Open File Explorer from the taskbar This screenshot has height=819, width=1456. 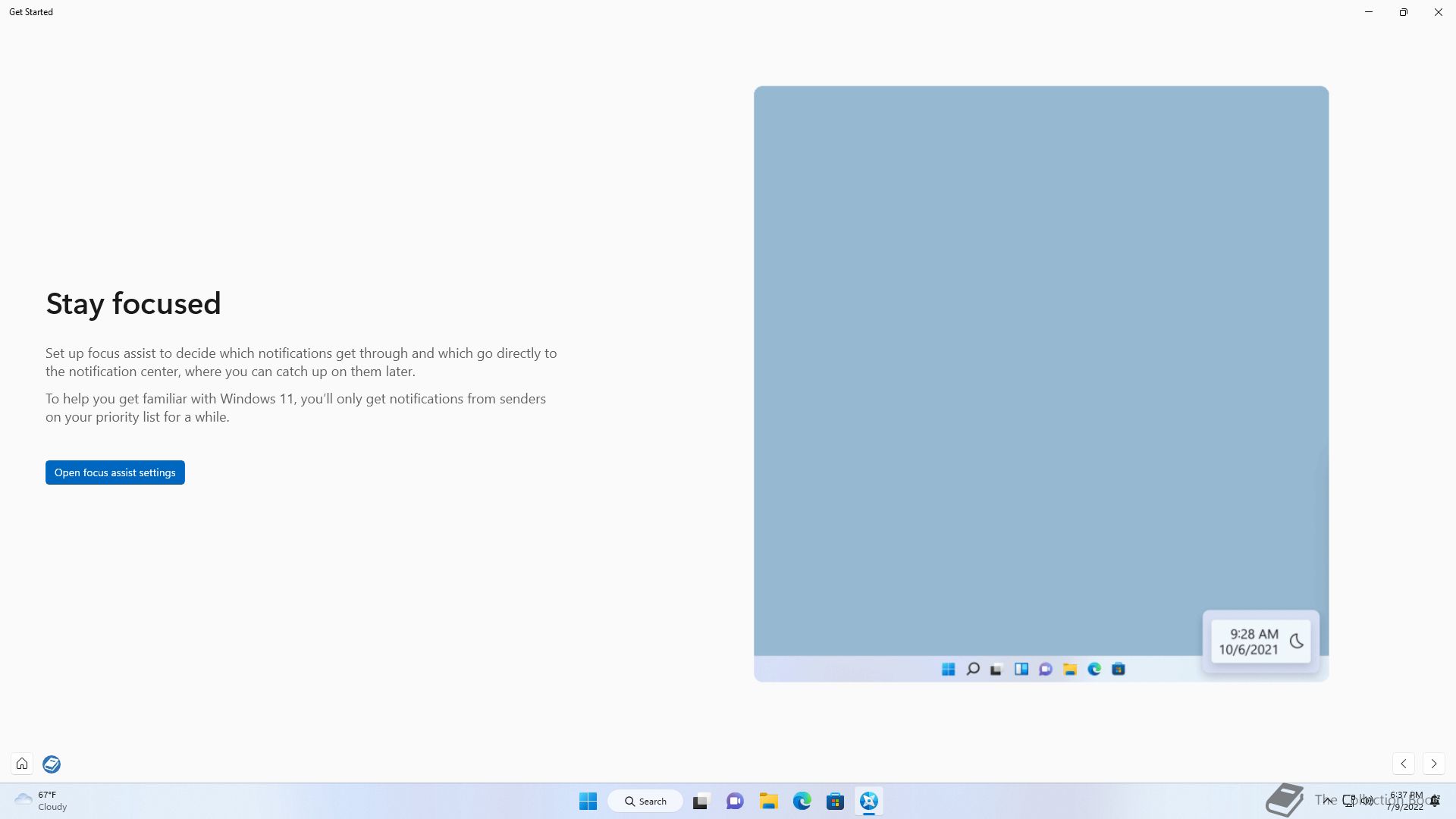(x=768, y=801)
